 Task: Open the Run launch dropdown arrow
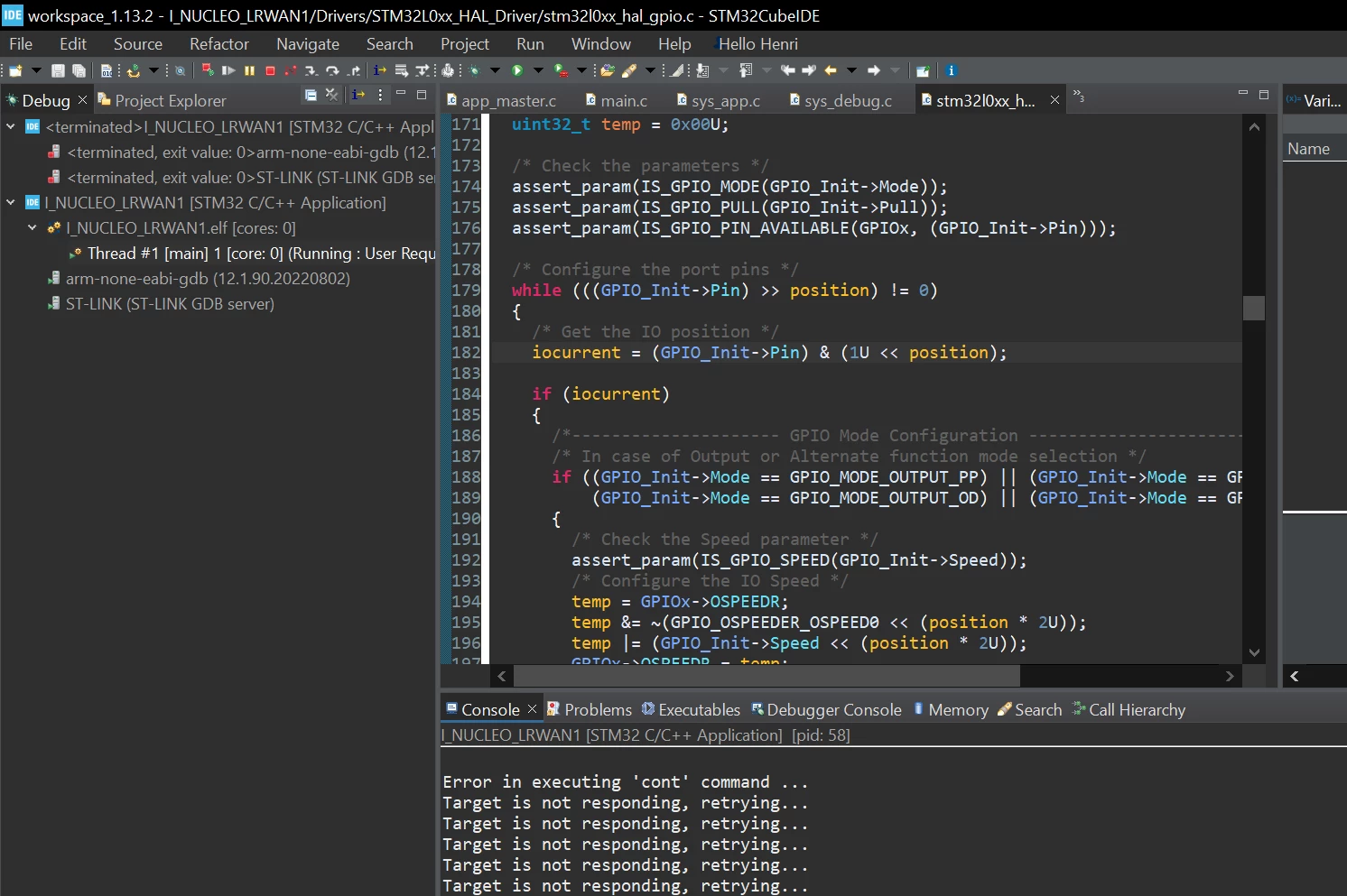click(538, 70)
